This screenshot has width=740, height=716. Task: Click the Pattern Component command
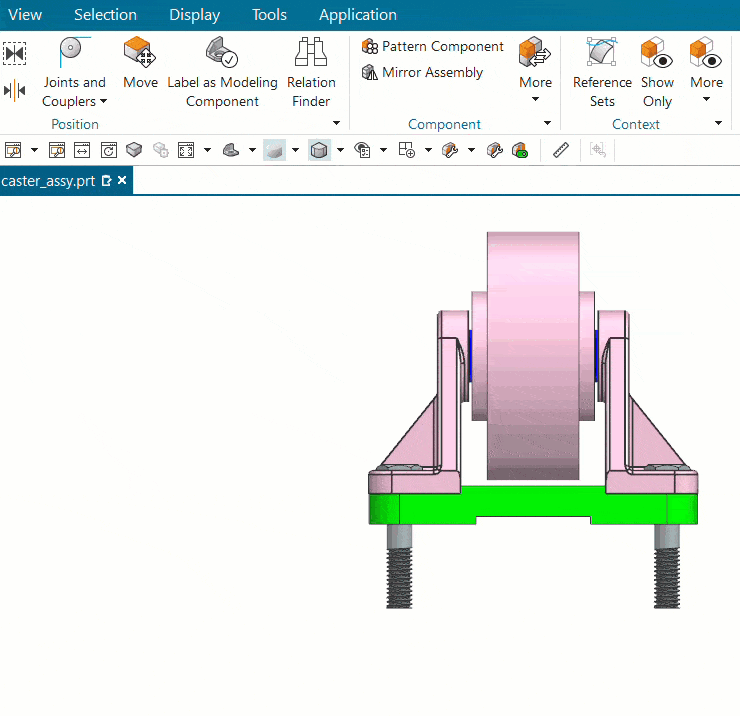(433, 46)
